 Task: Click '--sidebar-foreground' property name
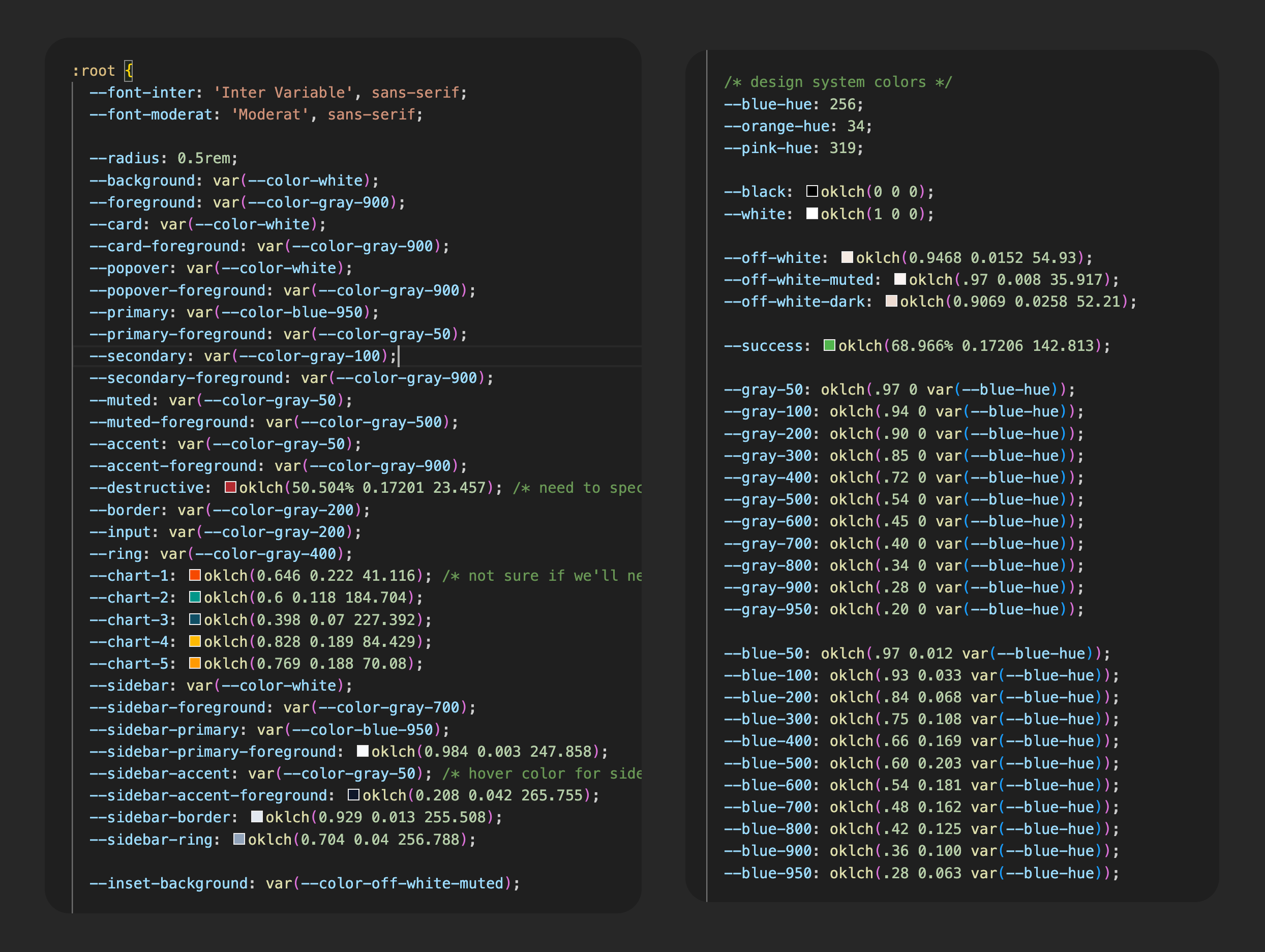(x=177, y=708)
